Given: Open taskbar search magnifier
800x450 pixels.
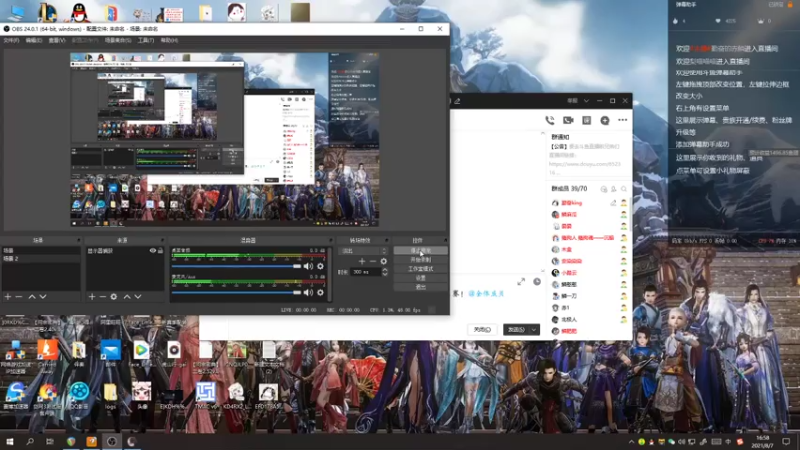Looking at the screenshot, I should pyautogui.click(x=30, y=441).
